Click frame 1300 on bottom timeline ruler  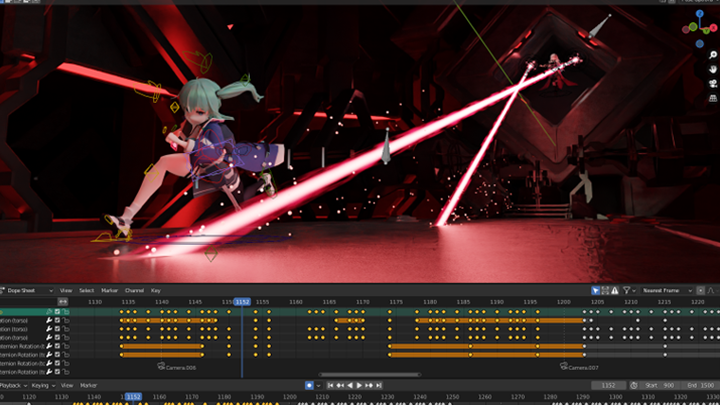[615, 397]
